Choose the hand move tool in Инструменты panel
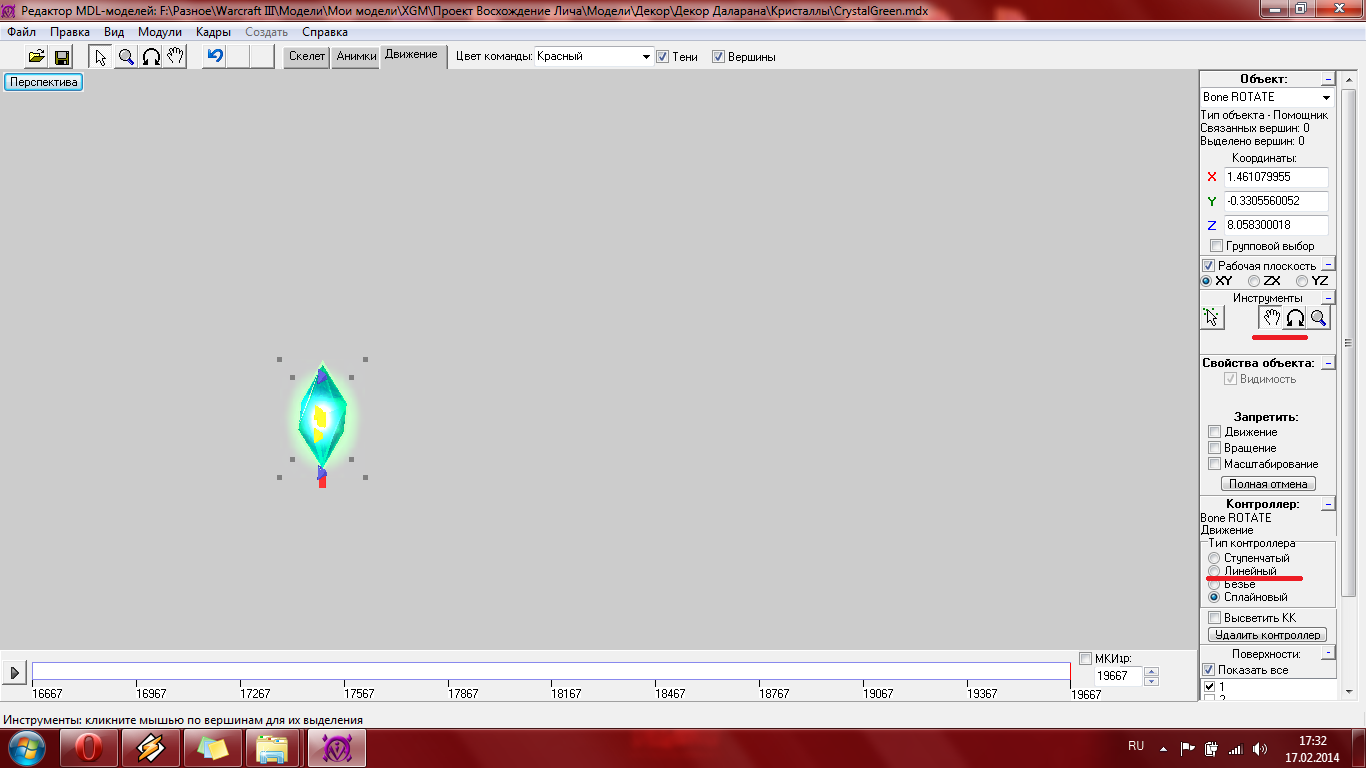 (1271, 318)
